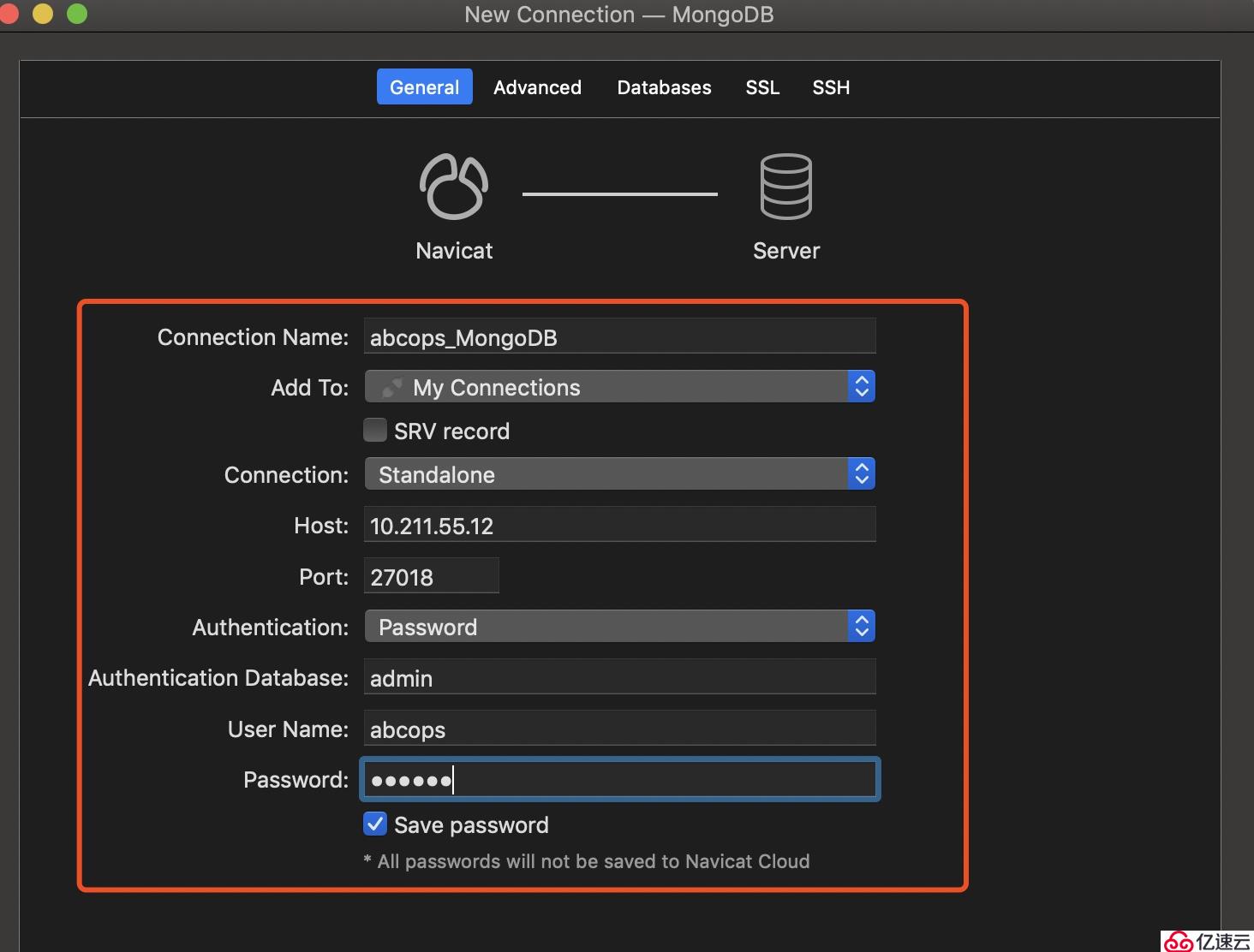Click the "Host:" label
This screenshot has width=1254, height=952.
click(321, 526)
